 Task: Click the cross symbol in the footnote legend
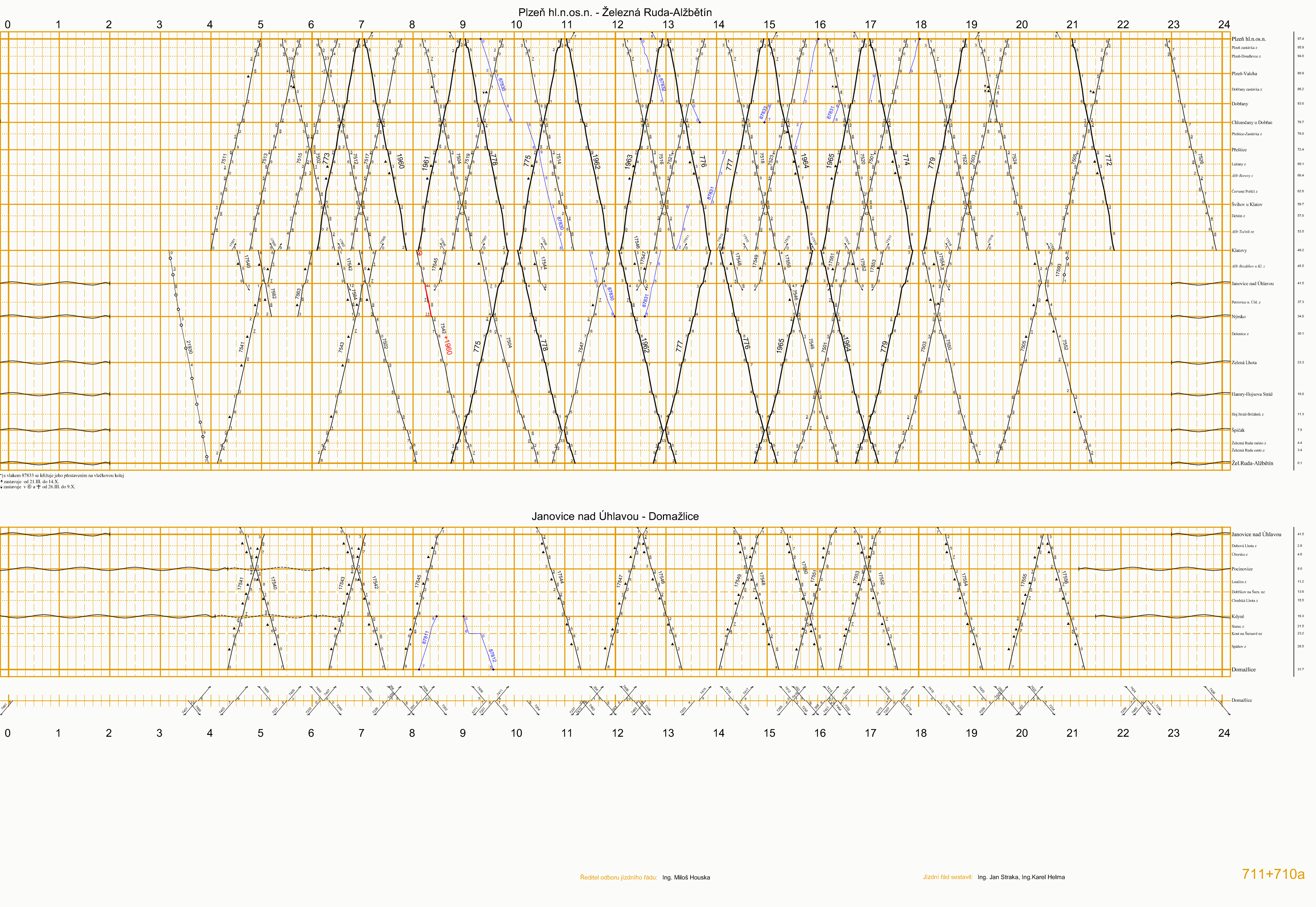pos(39,487)
